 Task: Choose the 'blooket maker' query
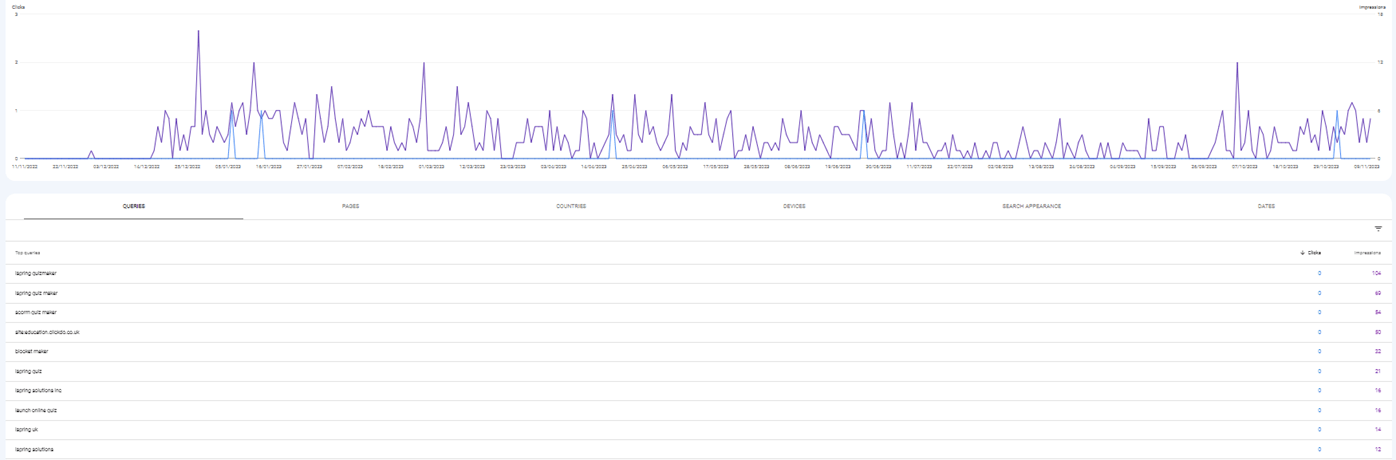(x=32, y=351)
